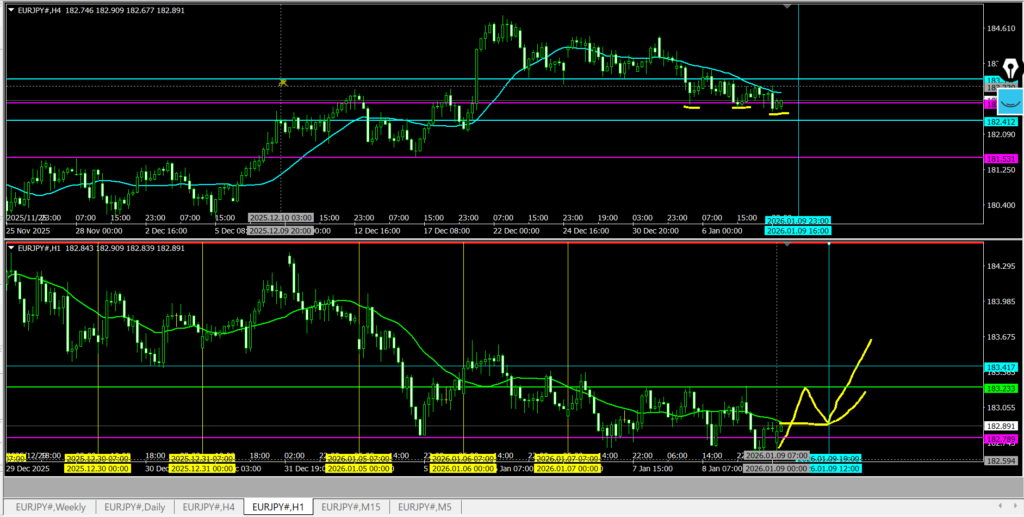Select the magenta 181.531 price label
Screen dimensions: 1024x517
tap(1001, 159)
